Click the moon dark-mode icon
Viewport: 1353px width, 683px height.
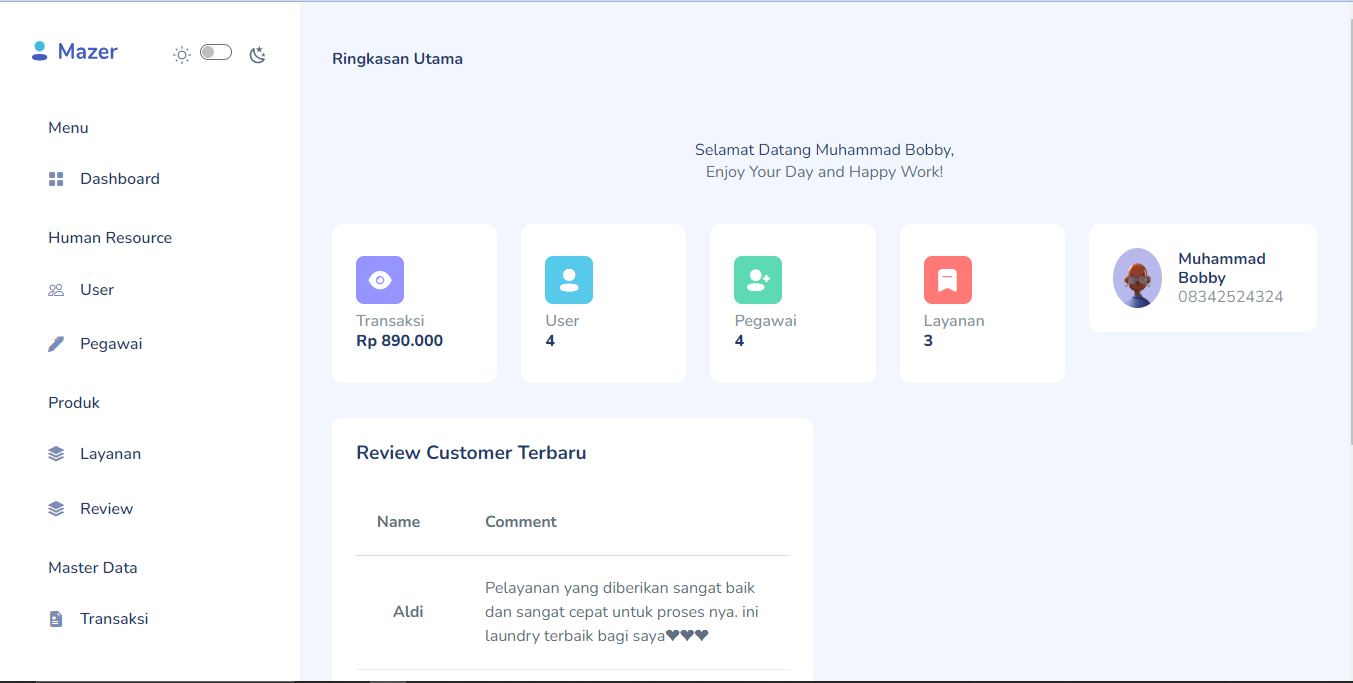(x=258, y=55)
